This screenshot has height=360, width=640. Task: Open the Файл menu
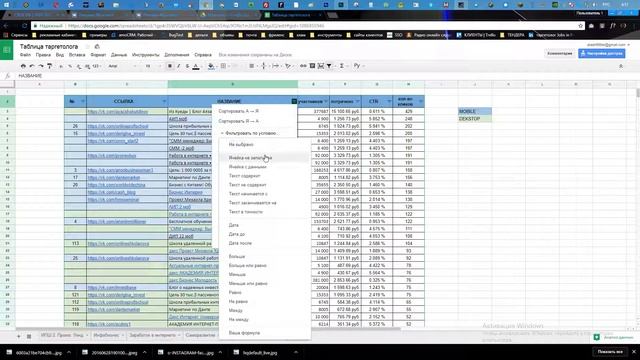point(25,55)
